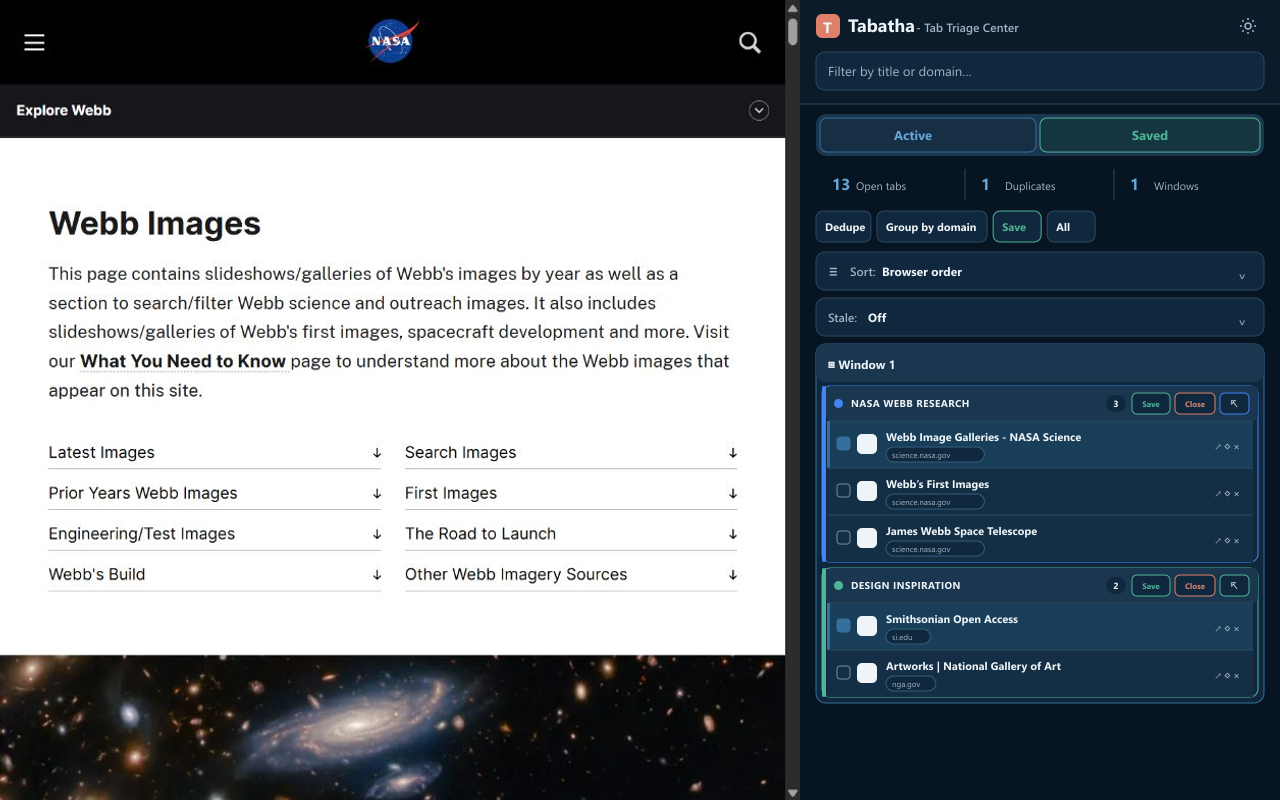
Task: Check the Webb's First Images tab checkbox
Action: point(843,491)
